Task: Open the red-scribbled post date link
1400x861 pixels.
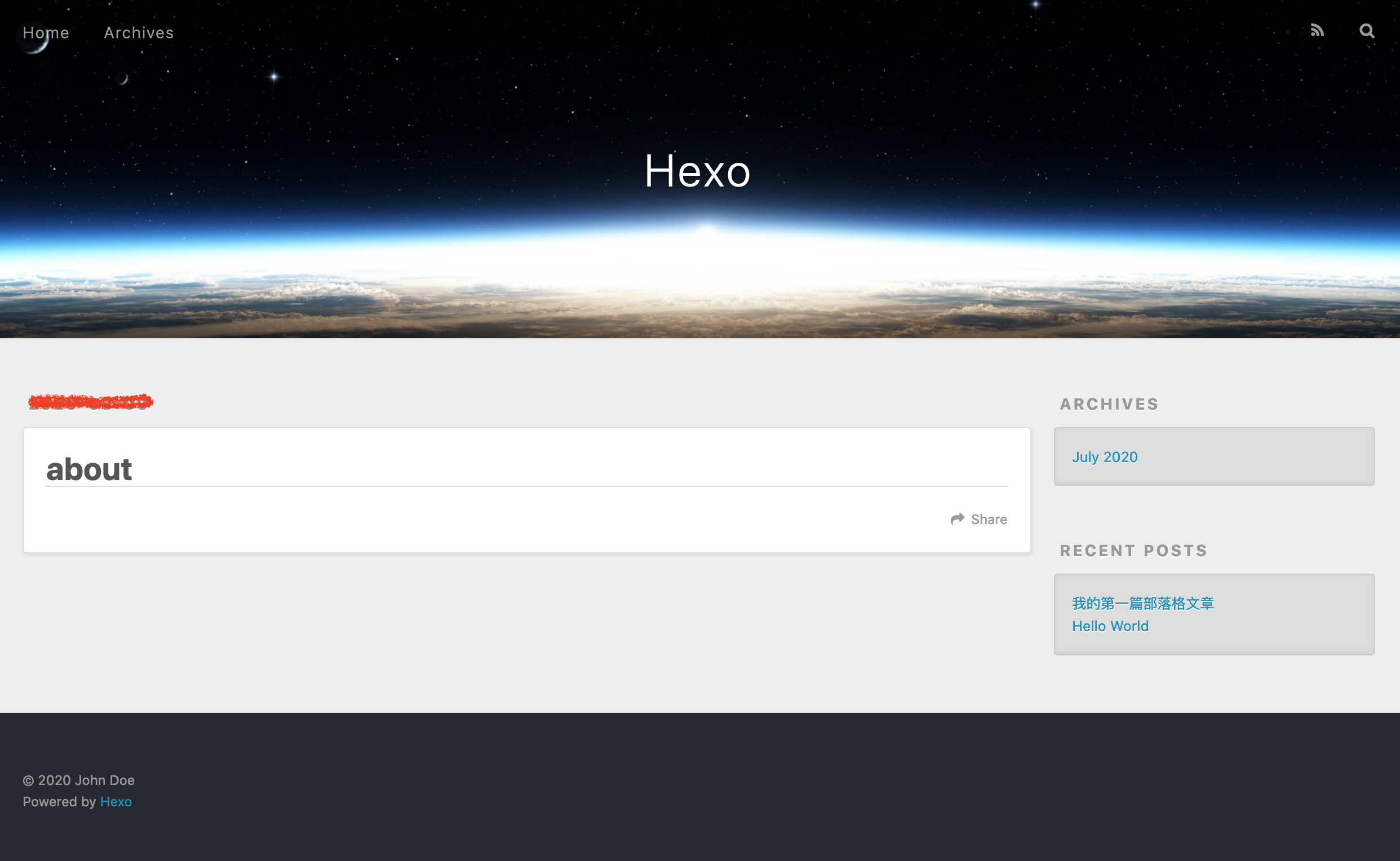Action: [91, 402]
